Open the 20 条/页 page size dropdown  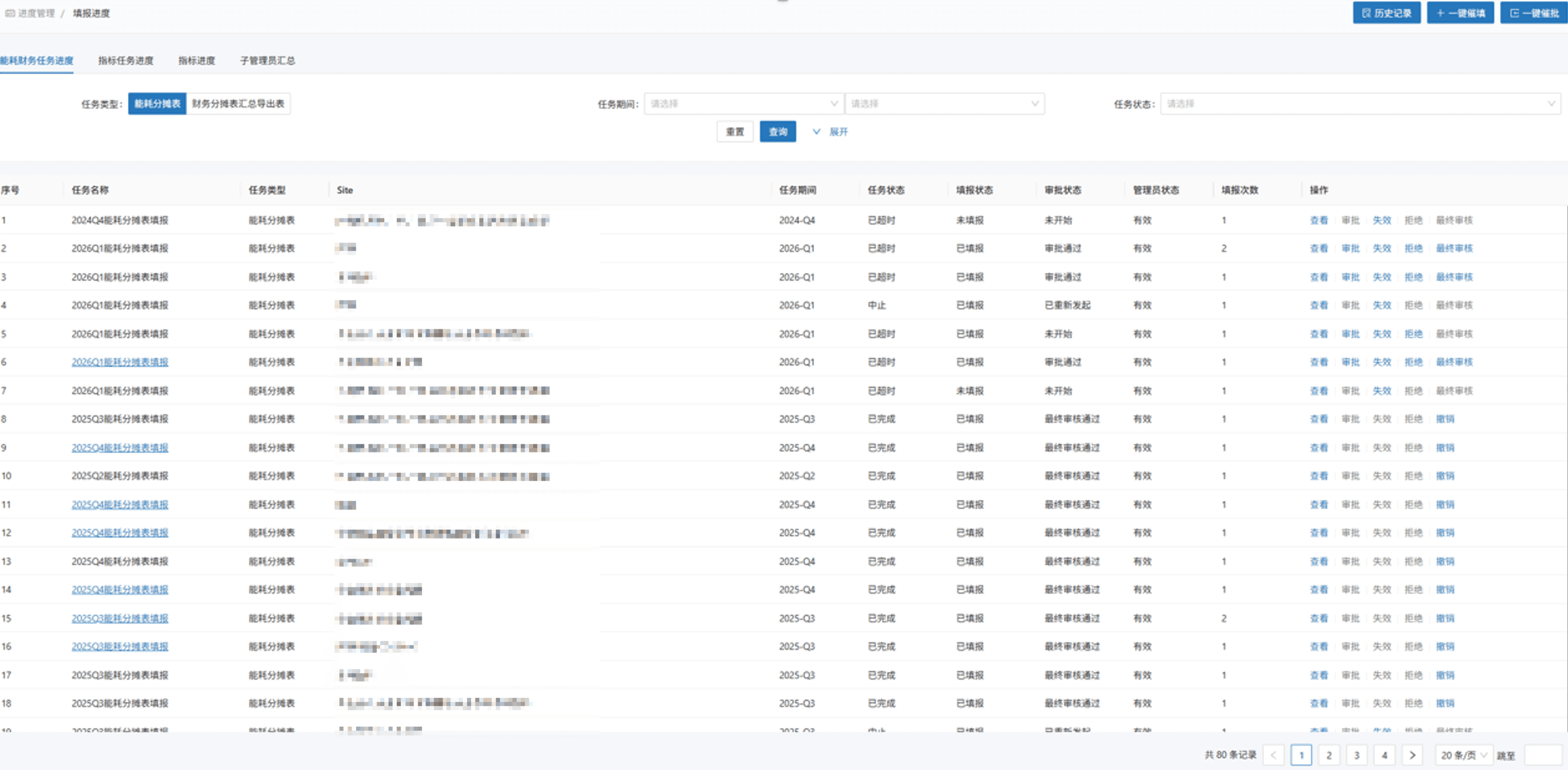point(1463,755)
